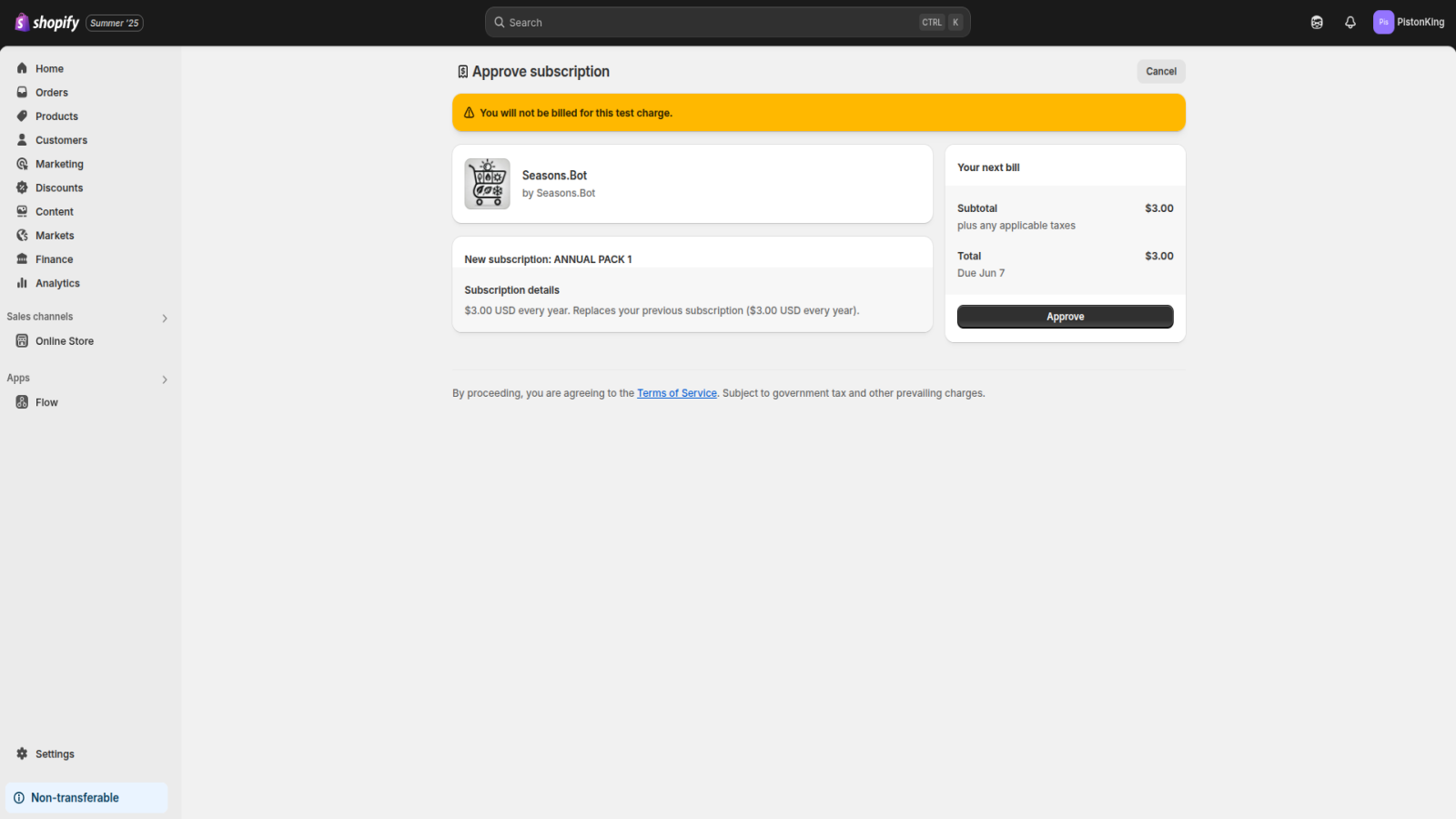Screen dimensions: 1456x819
Task: Cancel the subscription approval
Action: (1160, 71)
